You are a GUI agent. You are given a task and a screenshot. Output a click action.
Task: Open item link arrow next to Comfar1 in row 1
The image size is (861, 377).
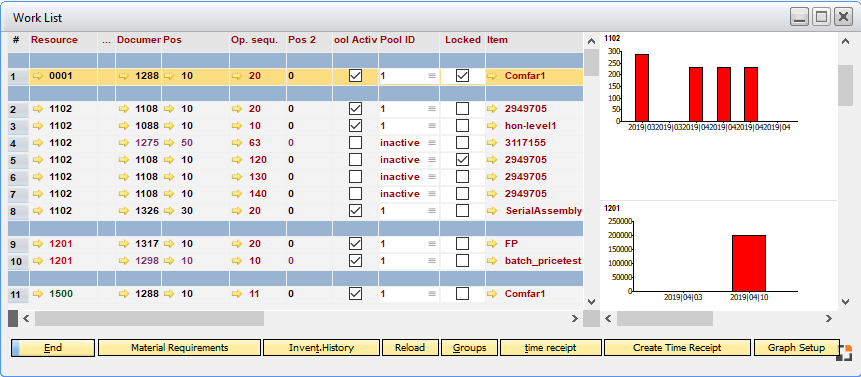pos(492,76)
